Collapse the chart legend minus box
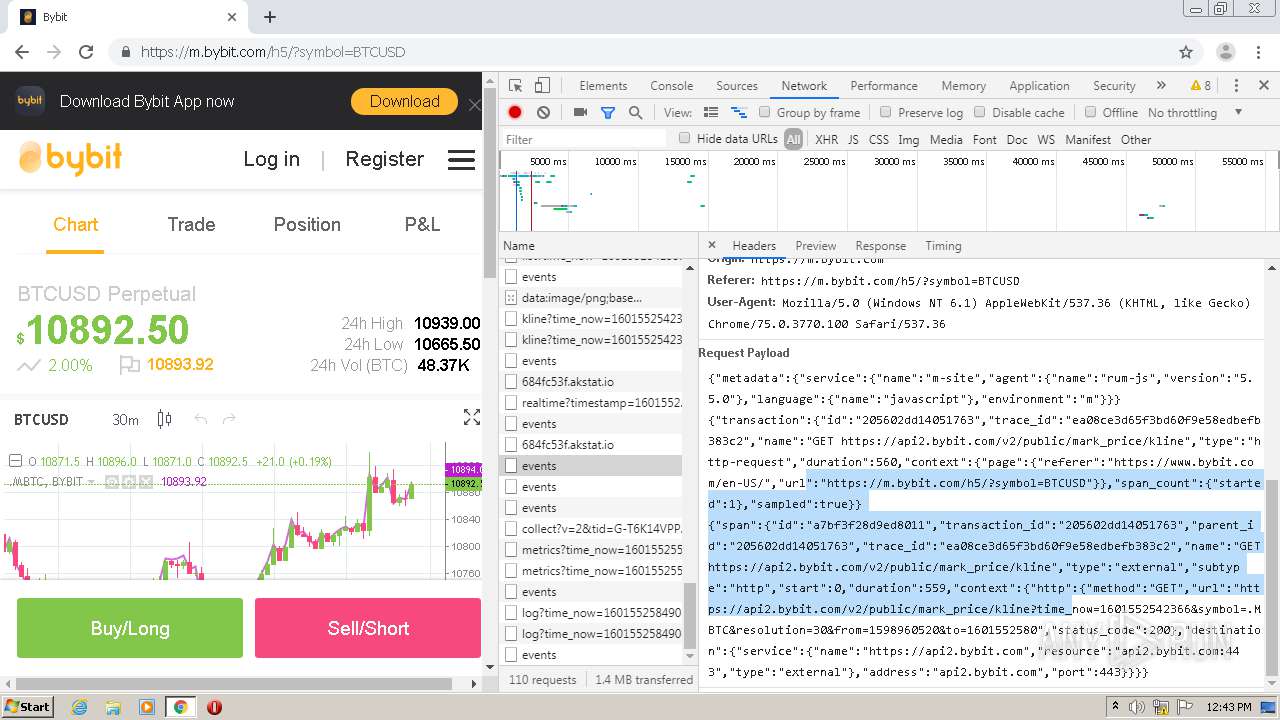The width and height of the screenshot is (1280, 720). (15, 461)
